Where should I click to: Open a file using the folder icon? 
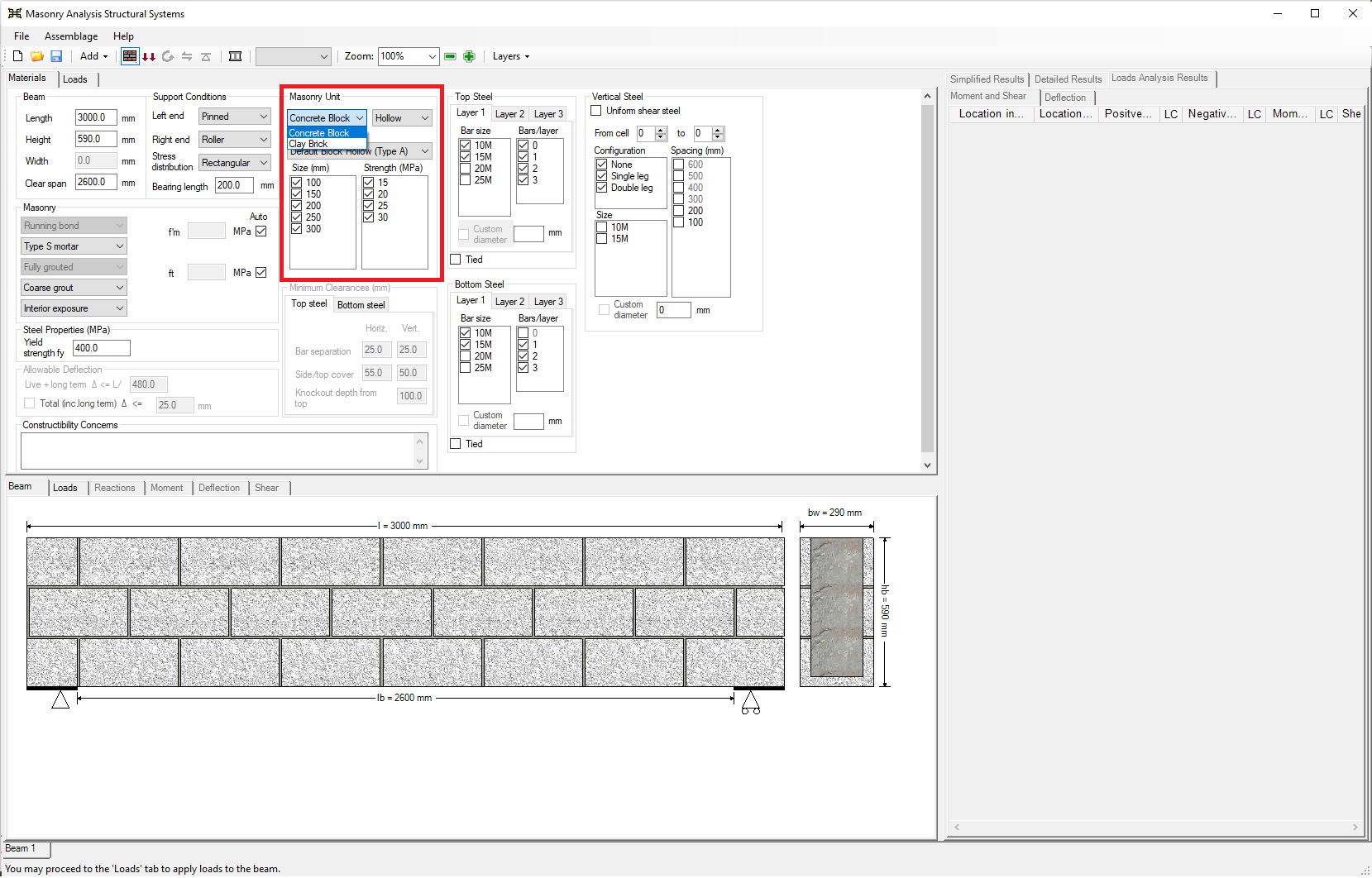37,56
